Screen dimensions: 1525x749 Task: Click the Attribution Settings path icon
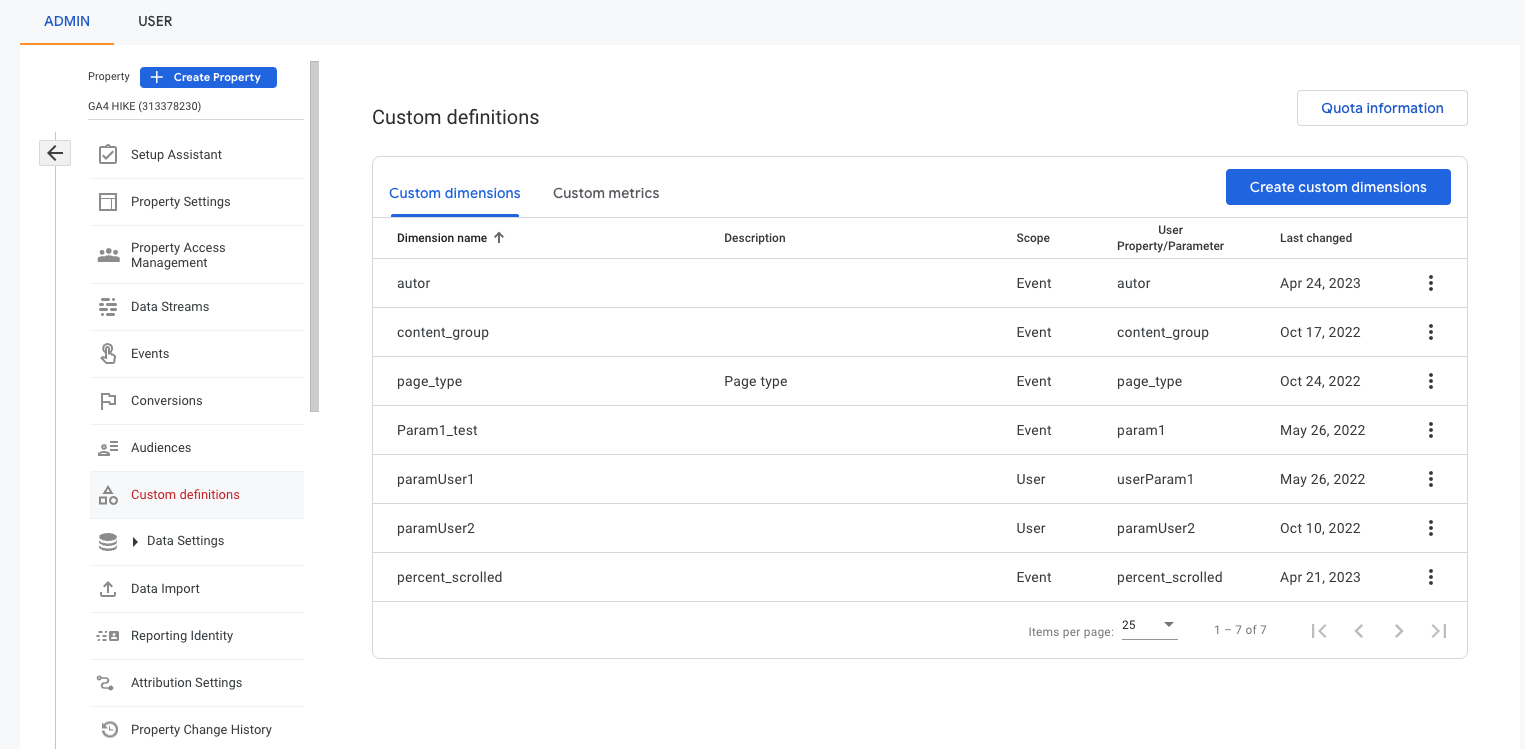click(x=105, y=683)
